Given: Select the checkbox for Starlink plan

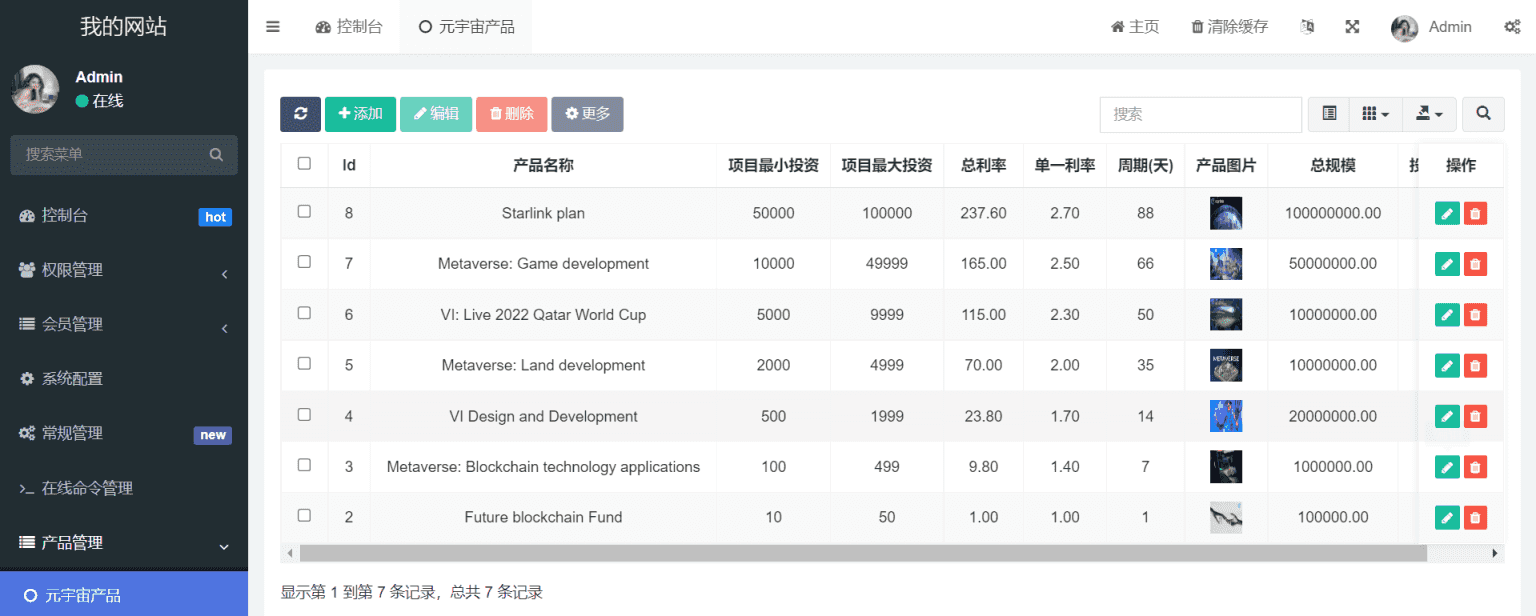Looking at the screenshot, I should (x=304, y=212).
